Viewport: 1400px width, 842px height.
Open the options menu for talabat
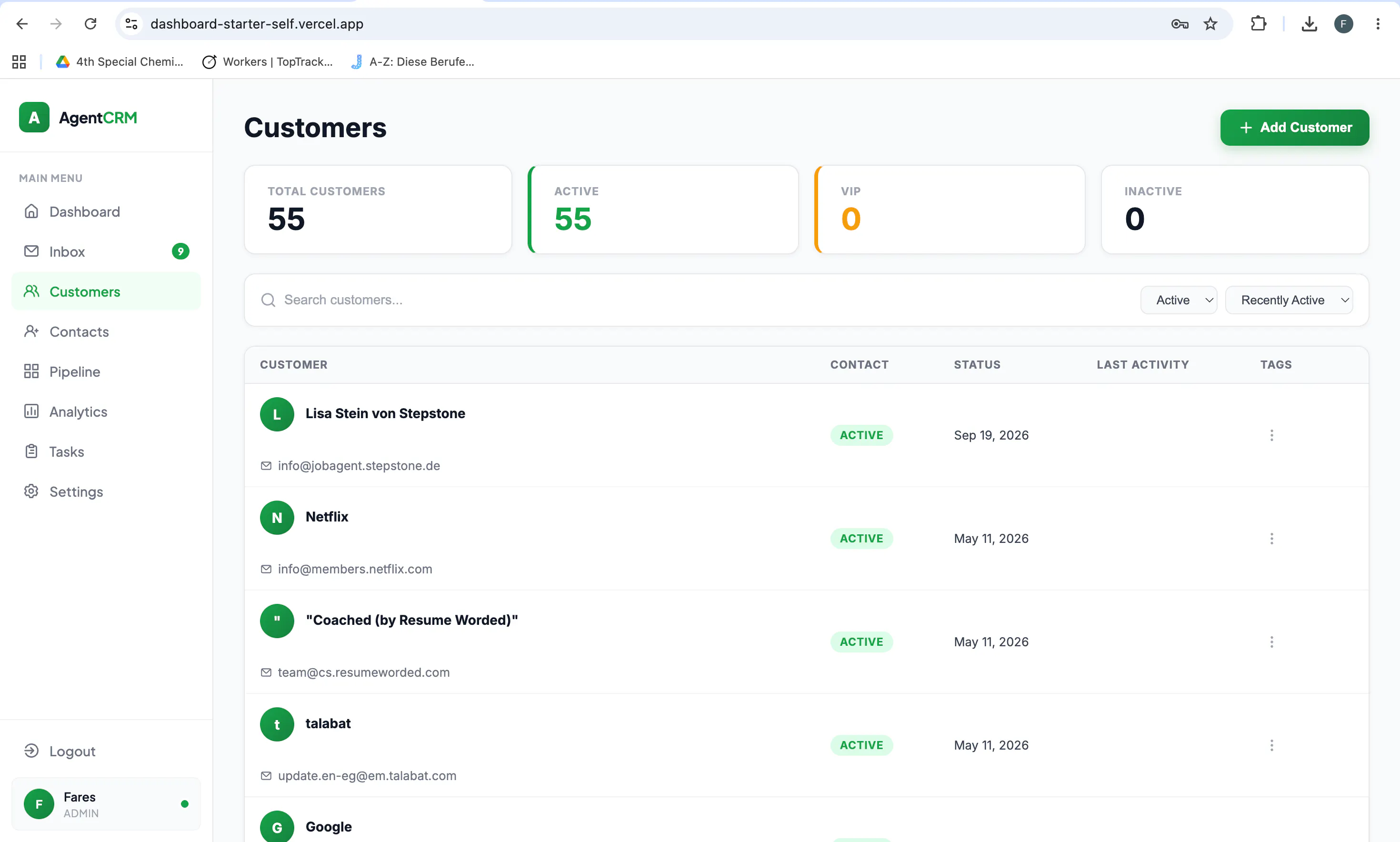tap(1271, 745)
